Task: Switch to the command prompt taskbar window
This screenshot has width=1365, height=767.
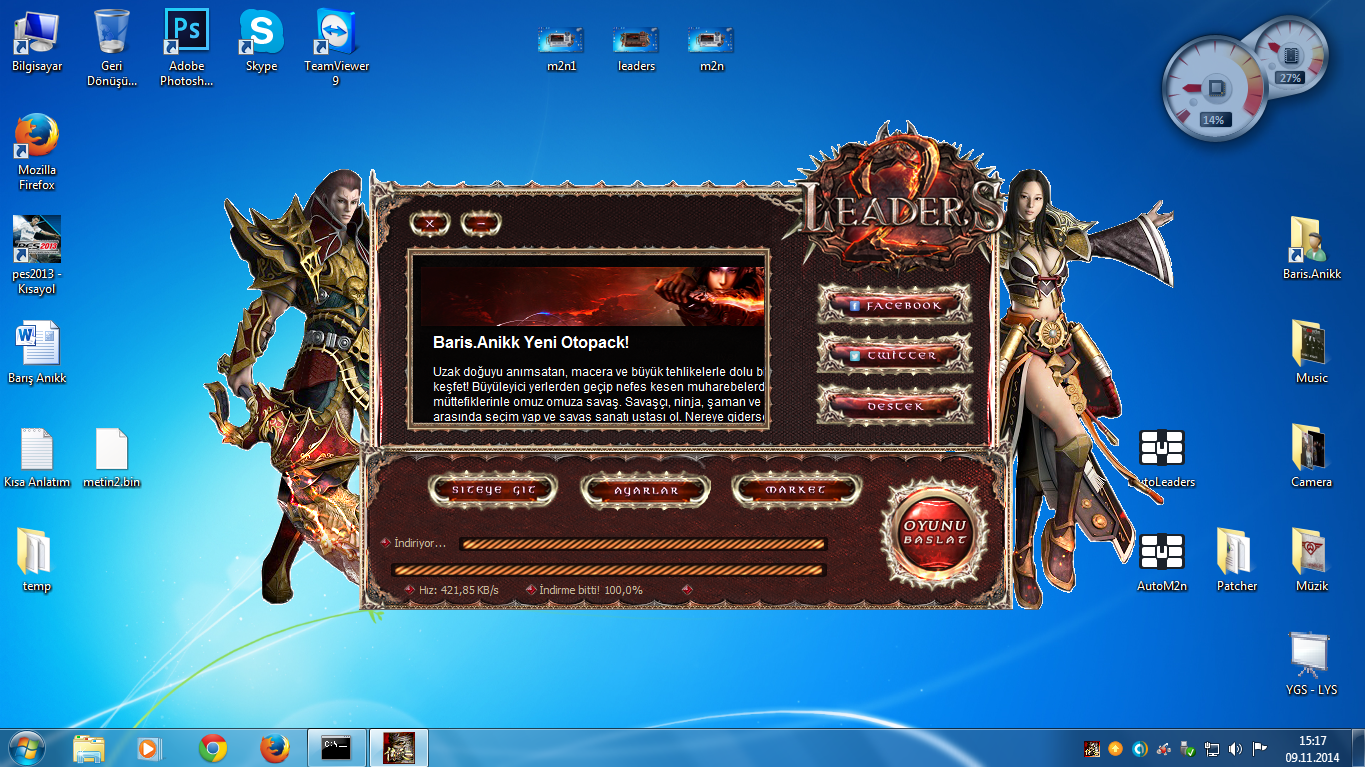Action: (336, 748)
